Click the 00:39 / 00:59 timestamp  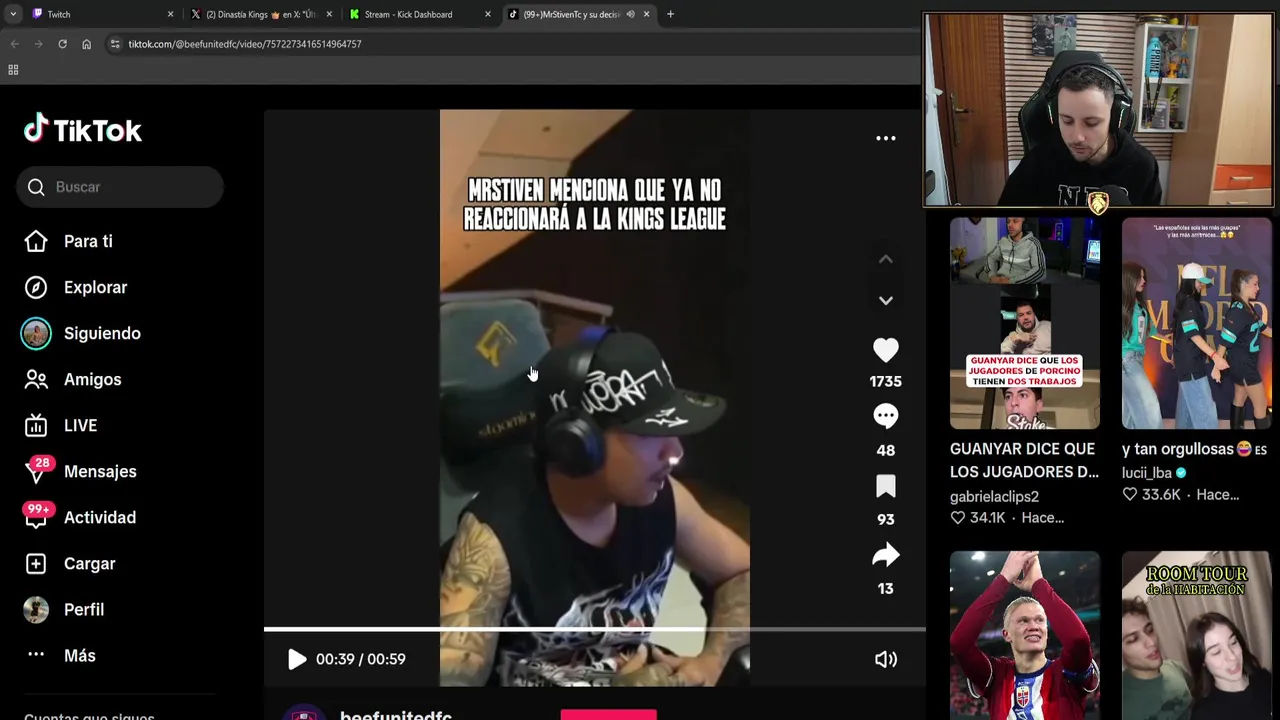tap(361, 659)
